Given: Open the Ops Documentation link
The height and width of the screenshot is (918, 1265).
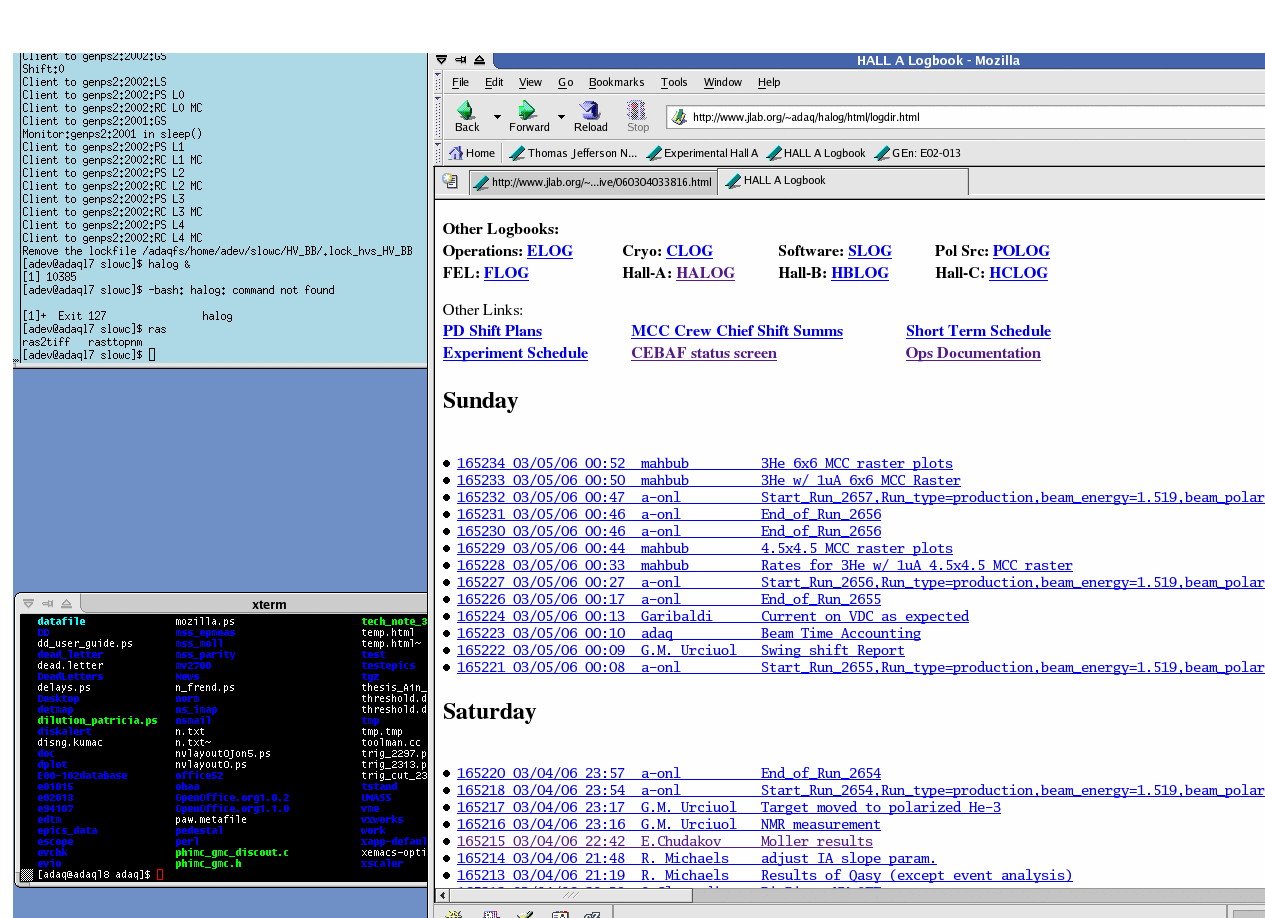Looking at the screenshot, I should [973, 353].
